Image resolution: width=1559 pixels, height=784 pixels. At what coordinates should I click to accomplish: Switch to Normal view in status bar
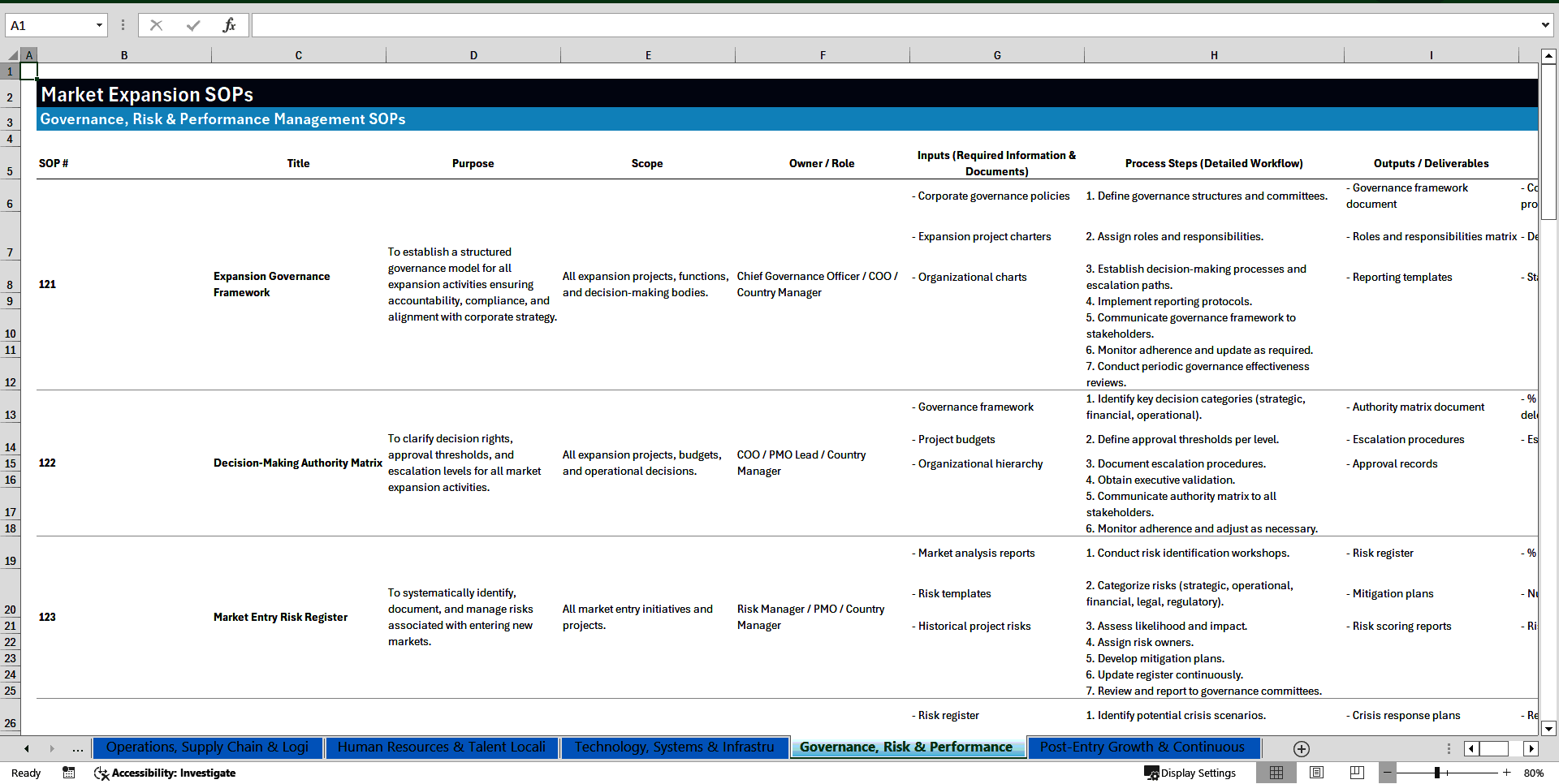pyautogui.click(x=1276, y=773)
